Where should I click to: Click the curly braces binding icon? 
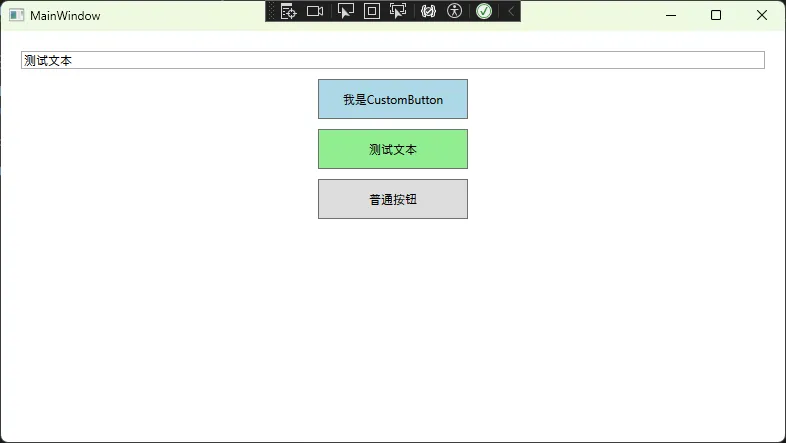(x=428, y=11)
